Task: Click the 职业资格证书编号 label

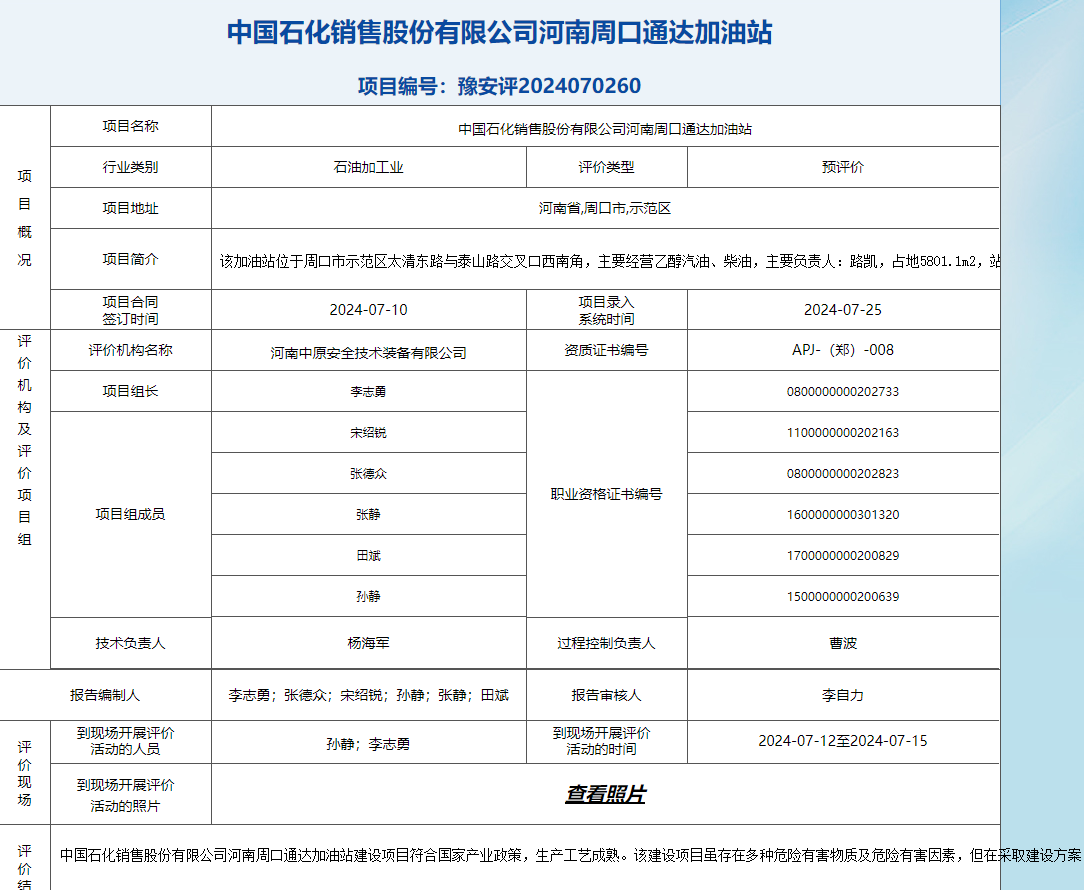Action: [x=606, y=494]
